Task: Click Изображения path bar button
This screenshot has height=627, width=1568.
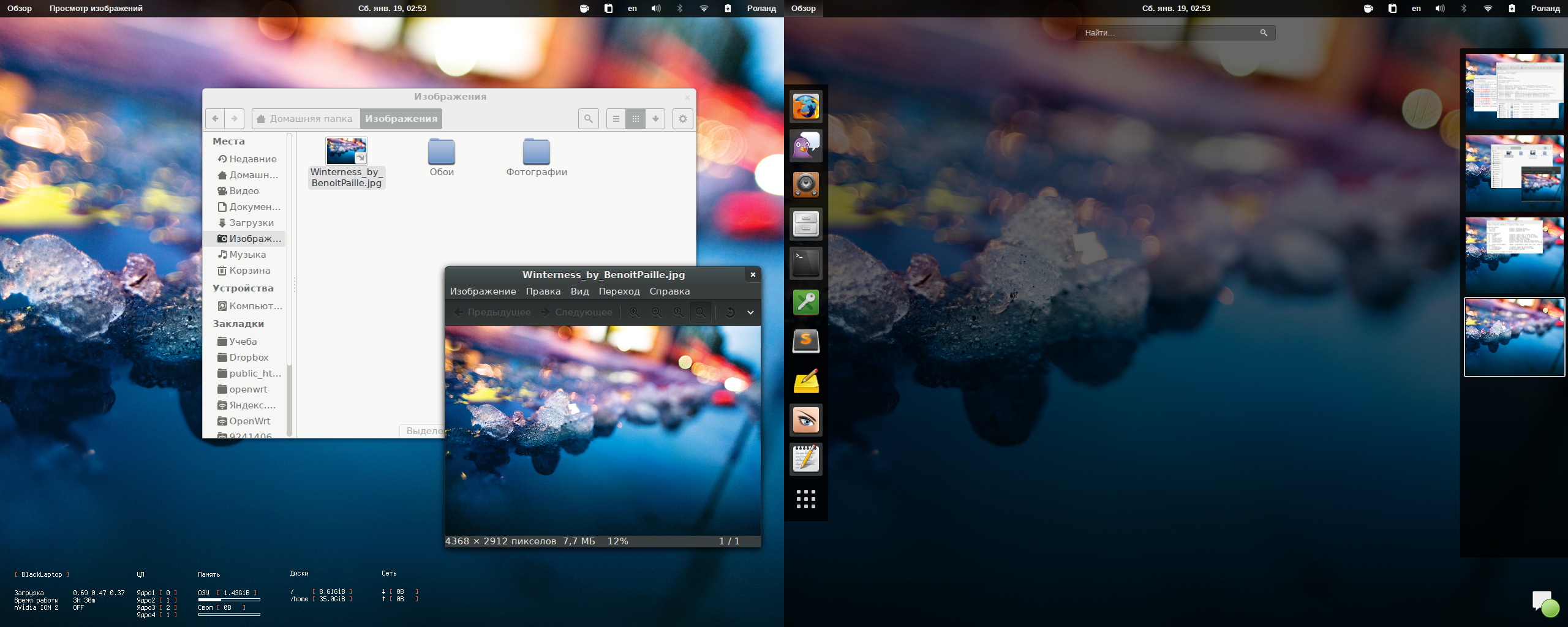Action: coord(401,119)
